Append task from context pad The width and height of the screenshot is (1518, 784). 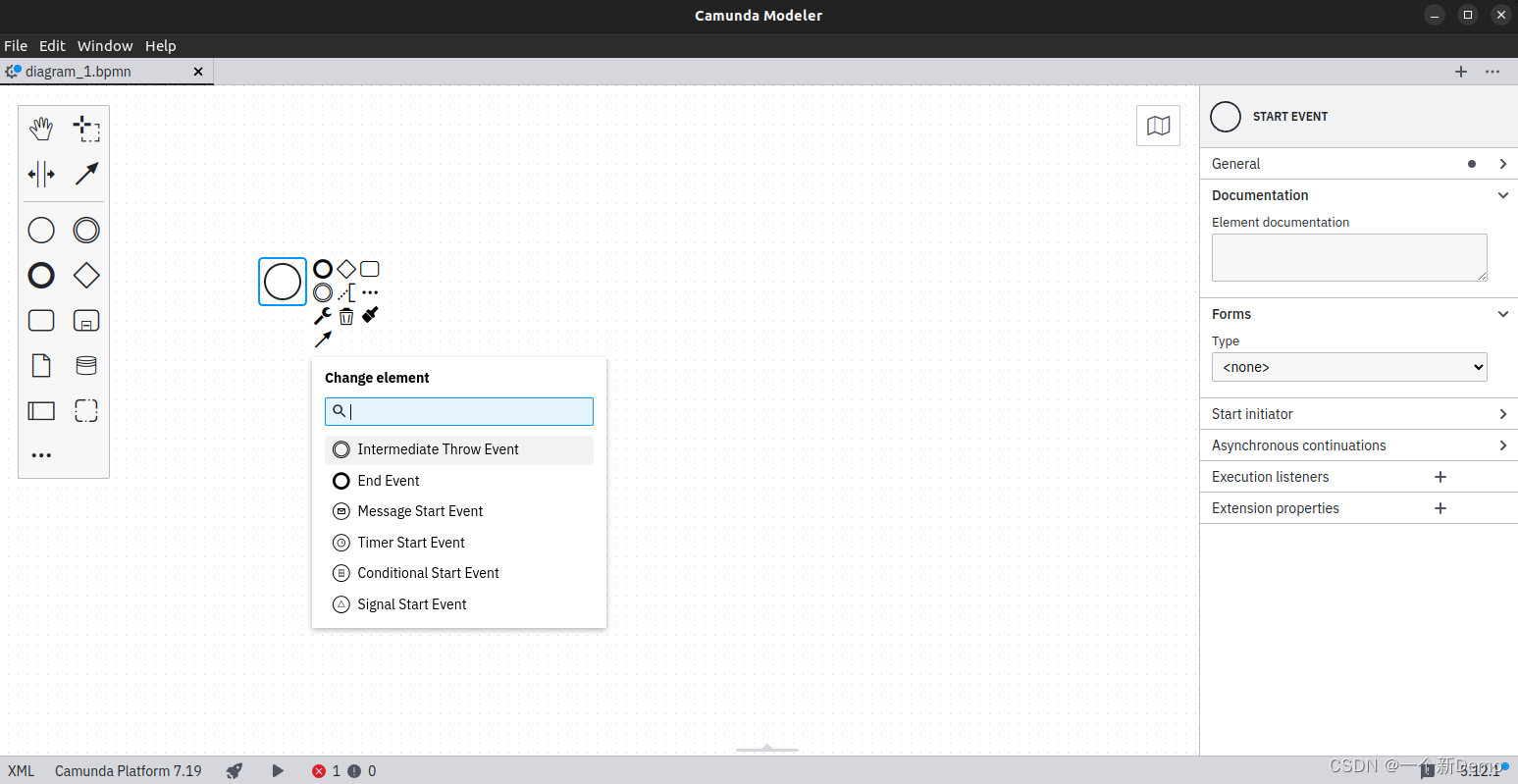tap(370, 269)
